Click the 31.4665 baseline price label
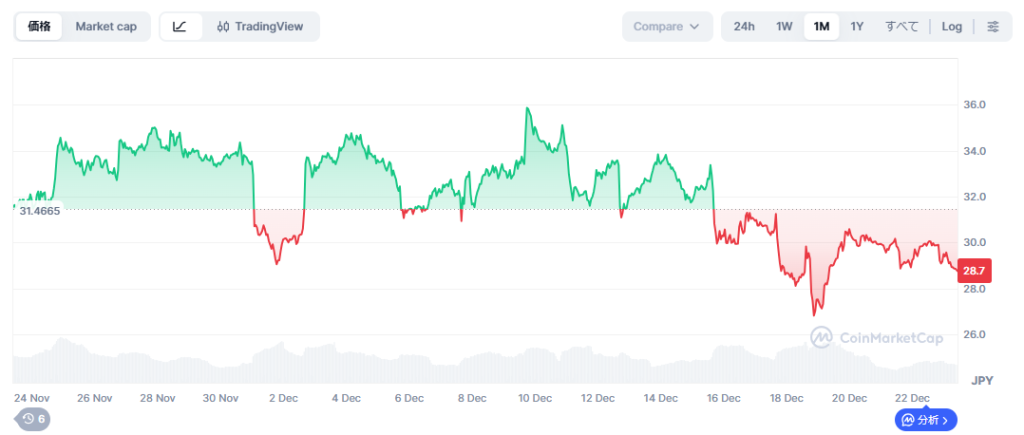Image resolution: width=1024 pixels, height=435 pixels. pos(40,211)
